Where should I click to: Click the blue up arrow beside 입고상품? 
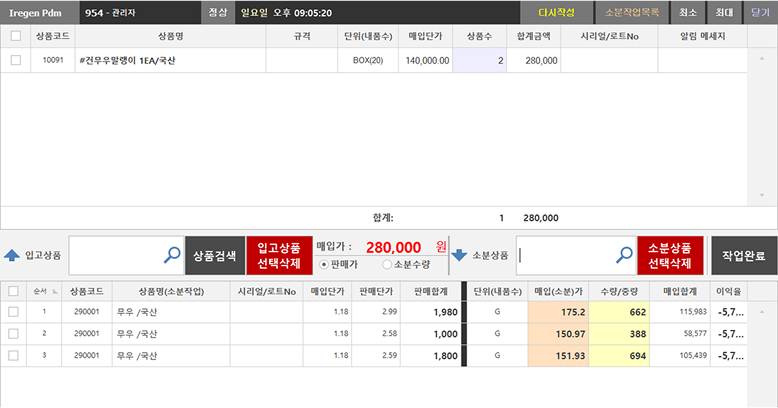tap(12, 255)
